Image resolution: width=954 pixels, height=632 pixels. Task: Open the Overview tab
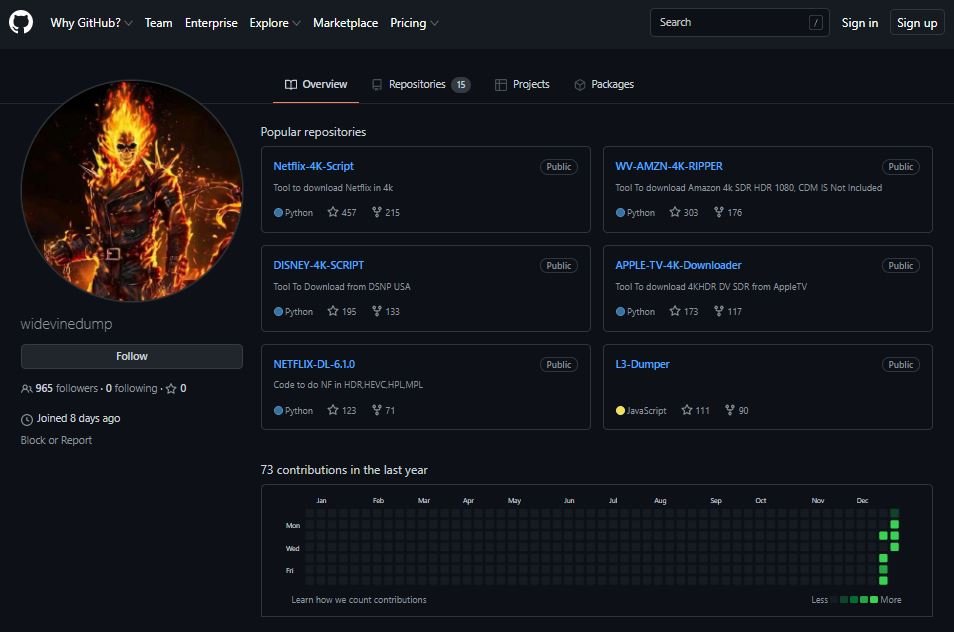pyautogui.click(x=316, y=85)
